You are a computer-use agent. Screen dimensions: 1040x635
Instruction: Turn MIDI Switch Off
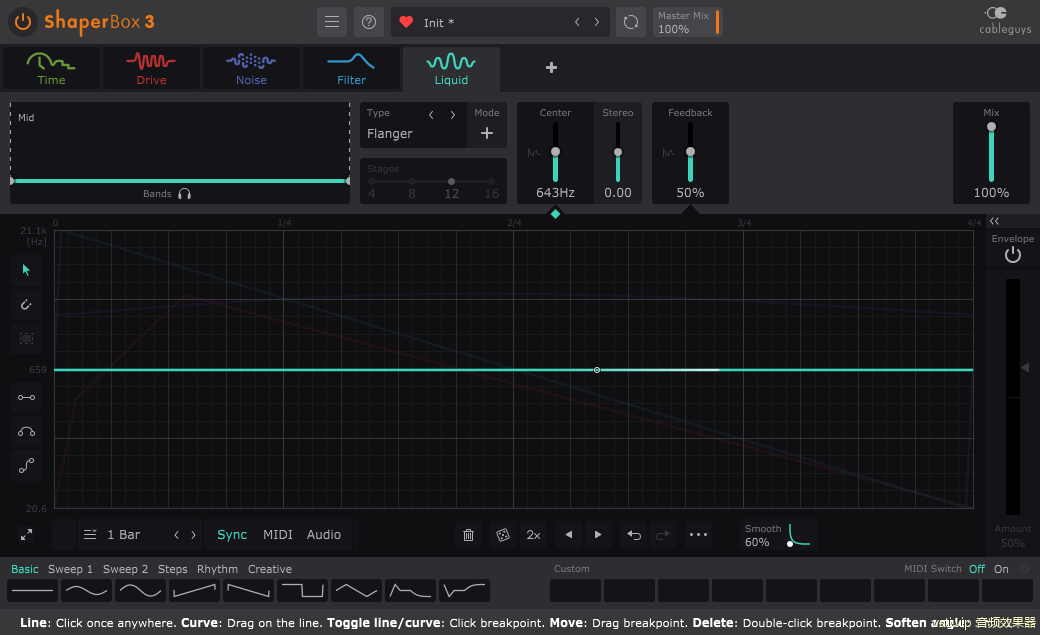pyautogui.click(x=976, y=569)
